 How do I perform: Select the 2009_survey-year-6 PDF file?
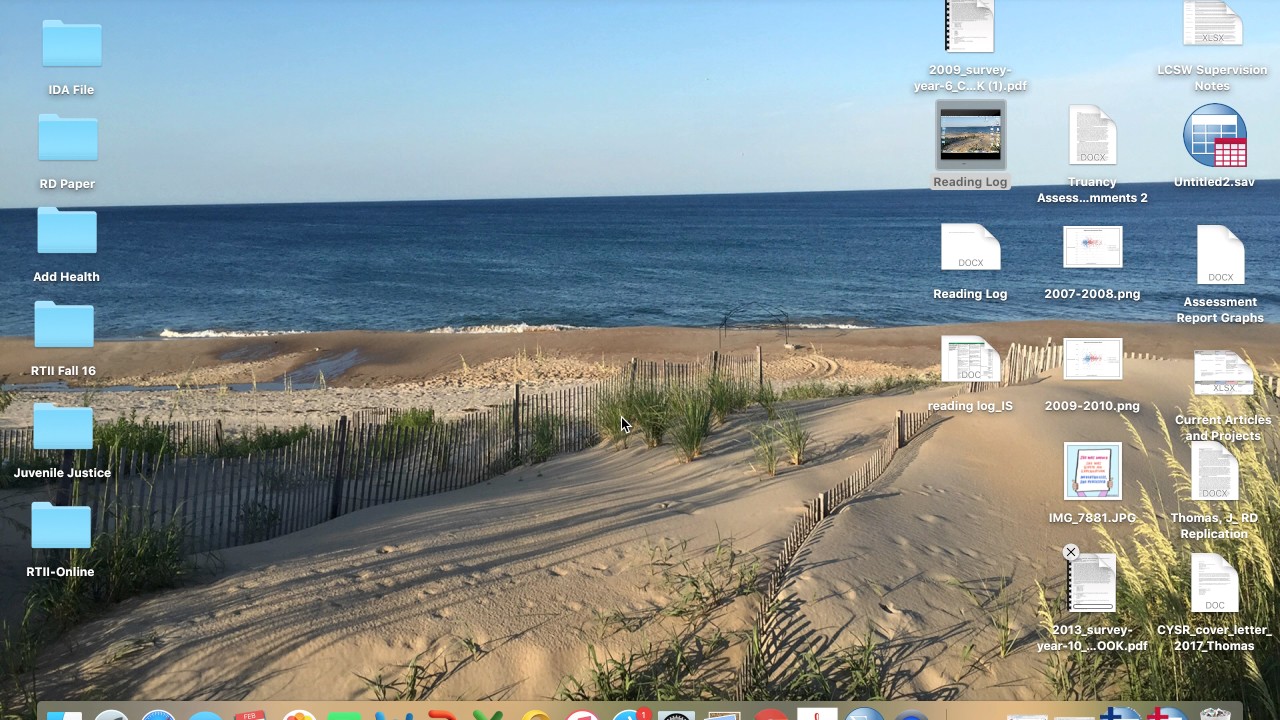pyautogui.click(x=969, y=28)
